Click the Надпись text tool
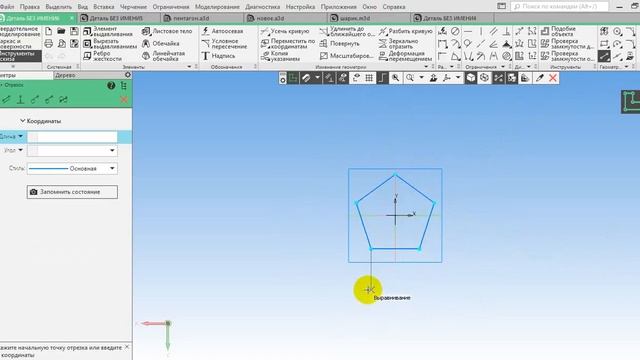The height and width of the screenshot is (360, 640). 218,56
